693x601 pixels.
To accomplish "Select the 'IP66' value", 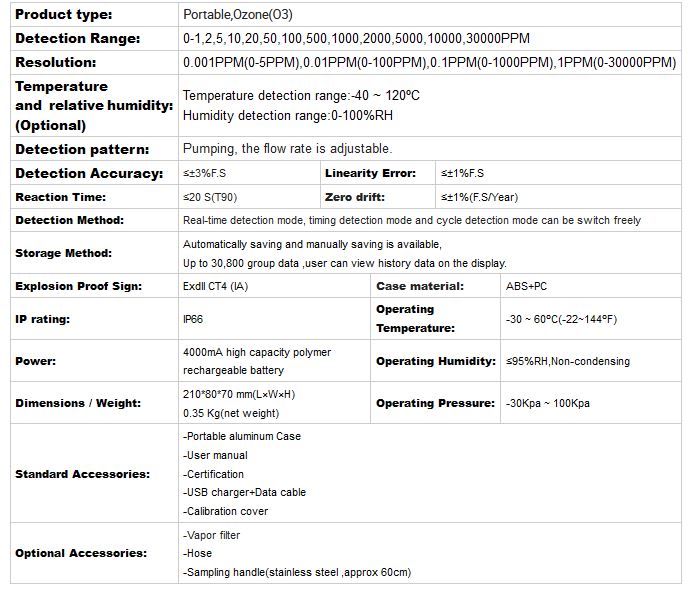I will pos(193,319).
